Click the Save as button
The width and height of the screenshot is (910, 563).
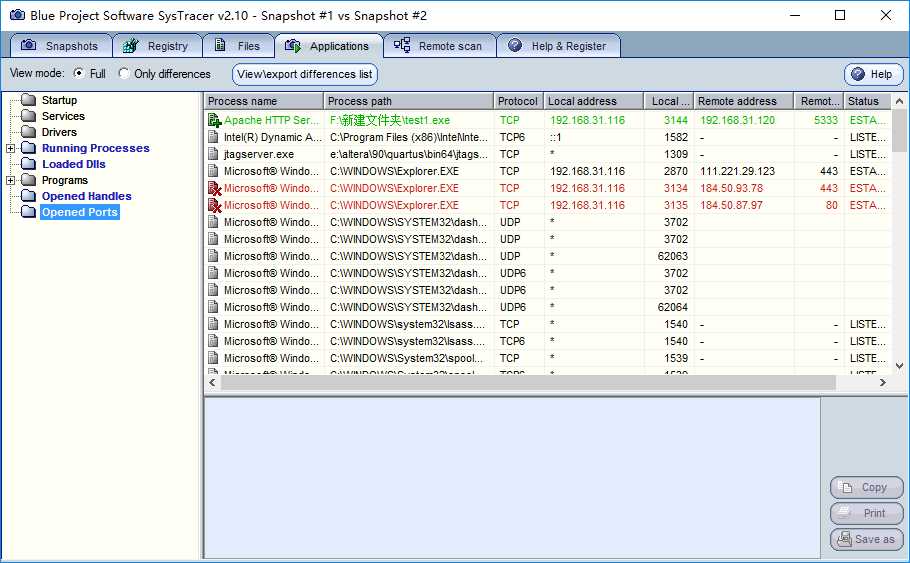coord(866,539)
